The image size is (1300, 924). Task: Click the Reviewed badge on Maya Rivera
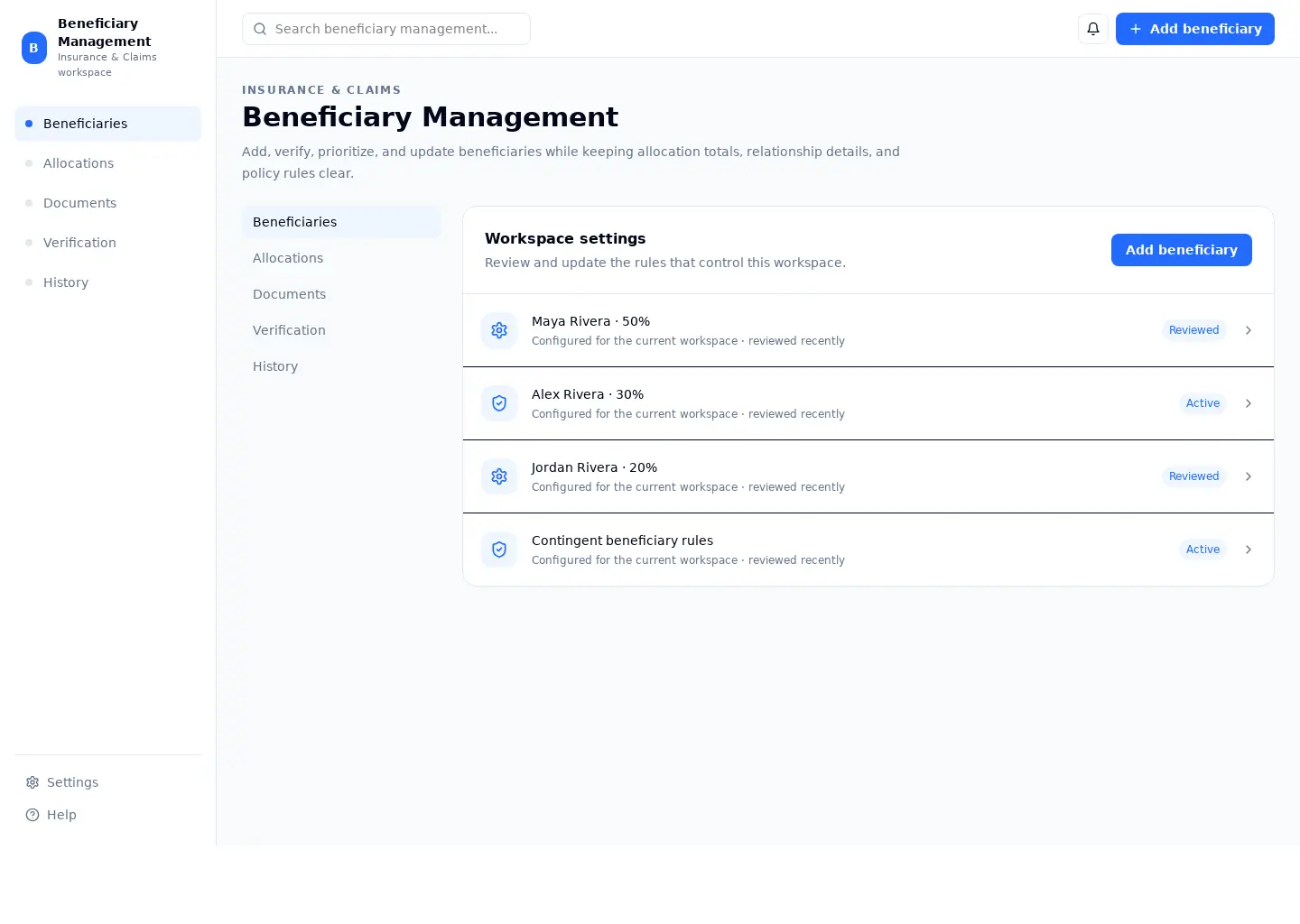1193,330
